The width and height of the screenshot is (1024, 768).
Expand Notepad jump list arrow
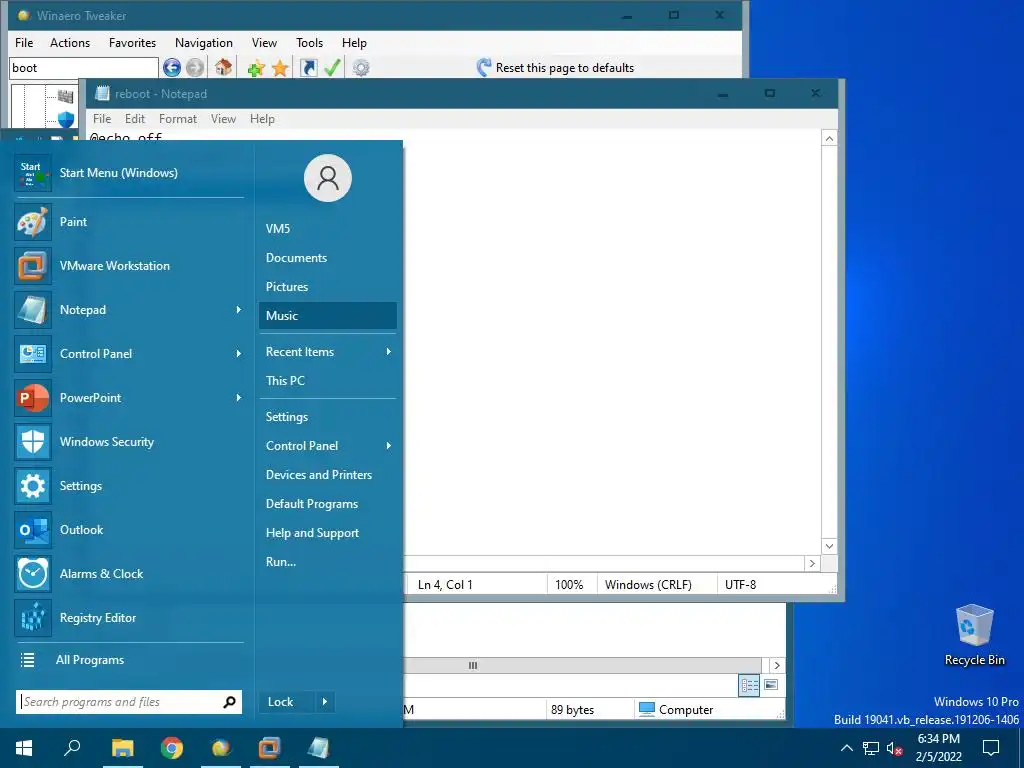pos(238,310)
